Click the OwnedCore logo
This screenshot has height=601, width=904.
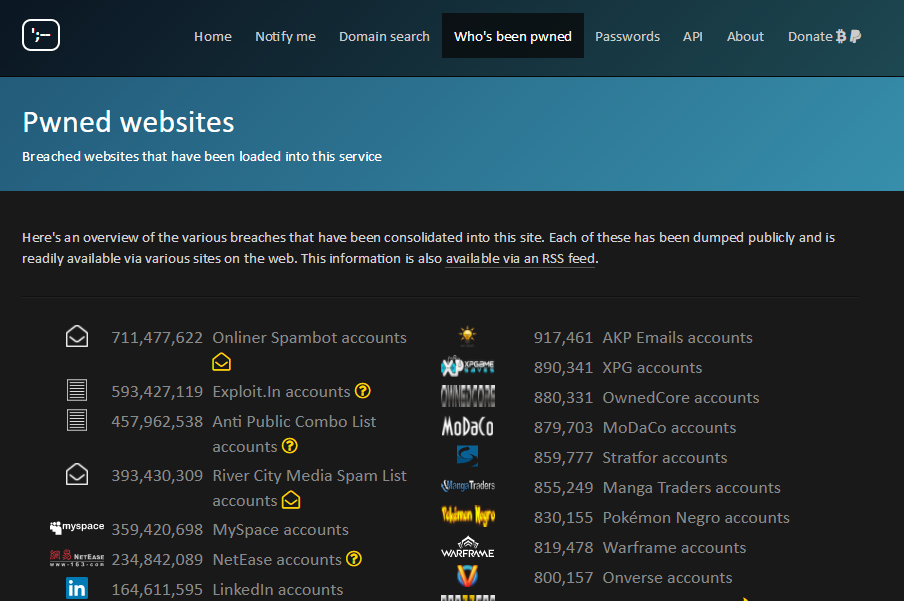[467, 397]
